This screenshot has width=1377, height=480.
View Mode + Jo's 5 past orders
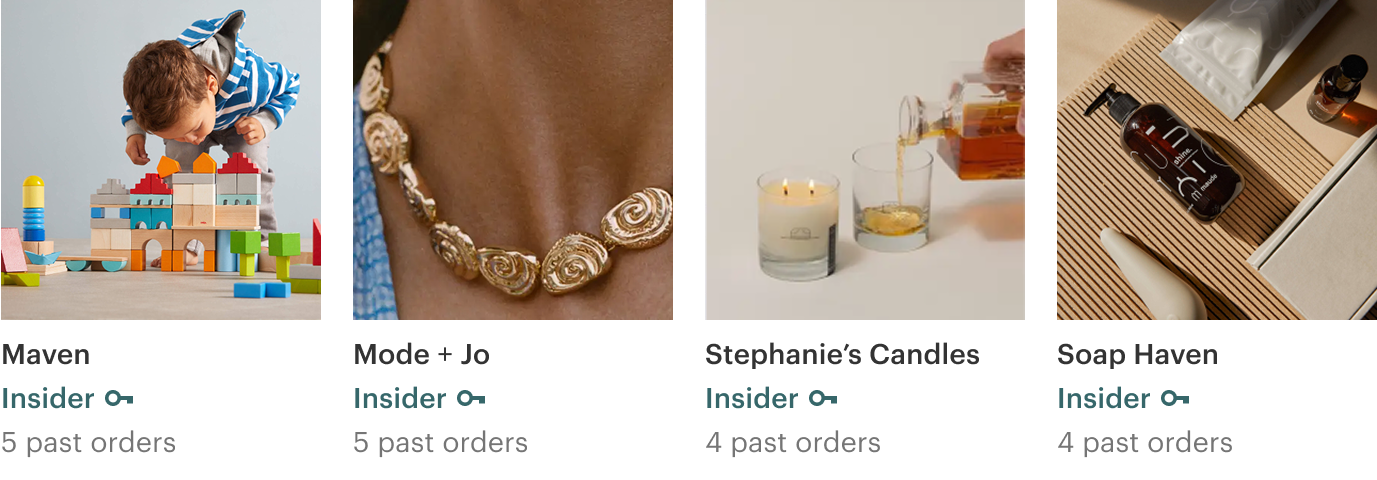pos(440,443)
